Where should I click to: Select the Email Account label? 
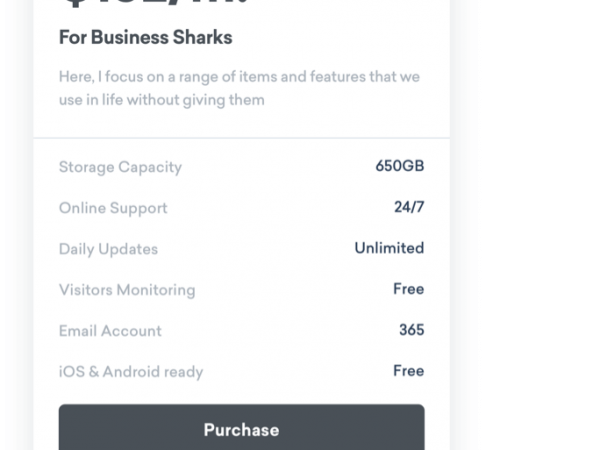pos(110,331)
